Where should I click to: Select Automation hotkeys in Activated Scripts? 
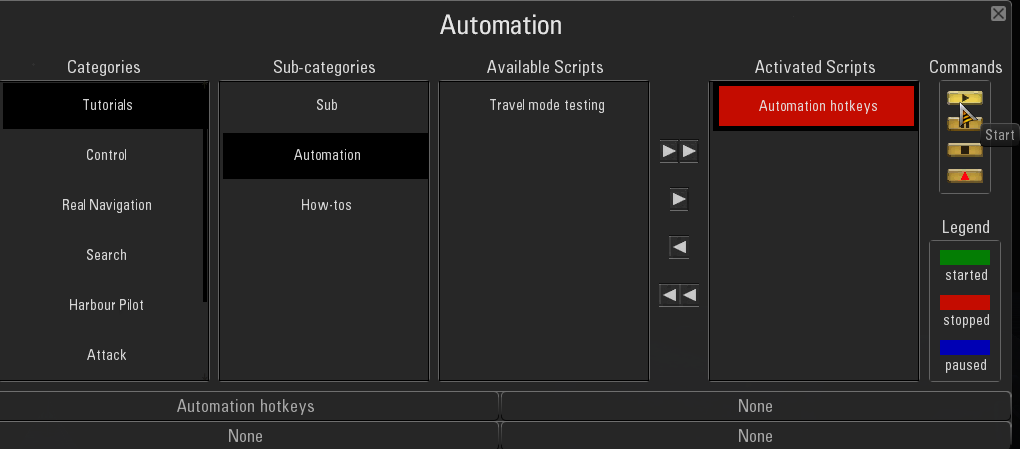(816, 106)
